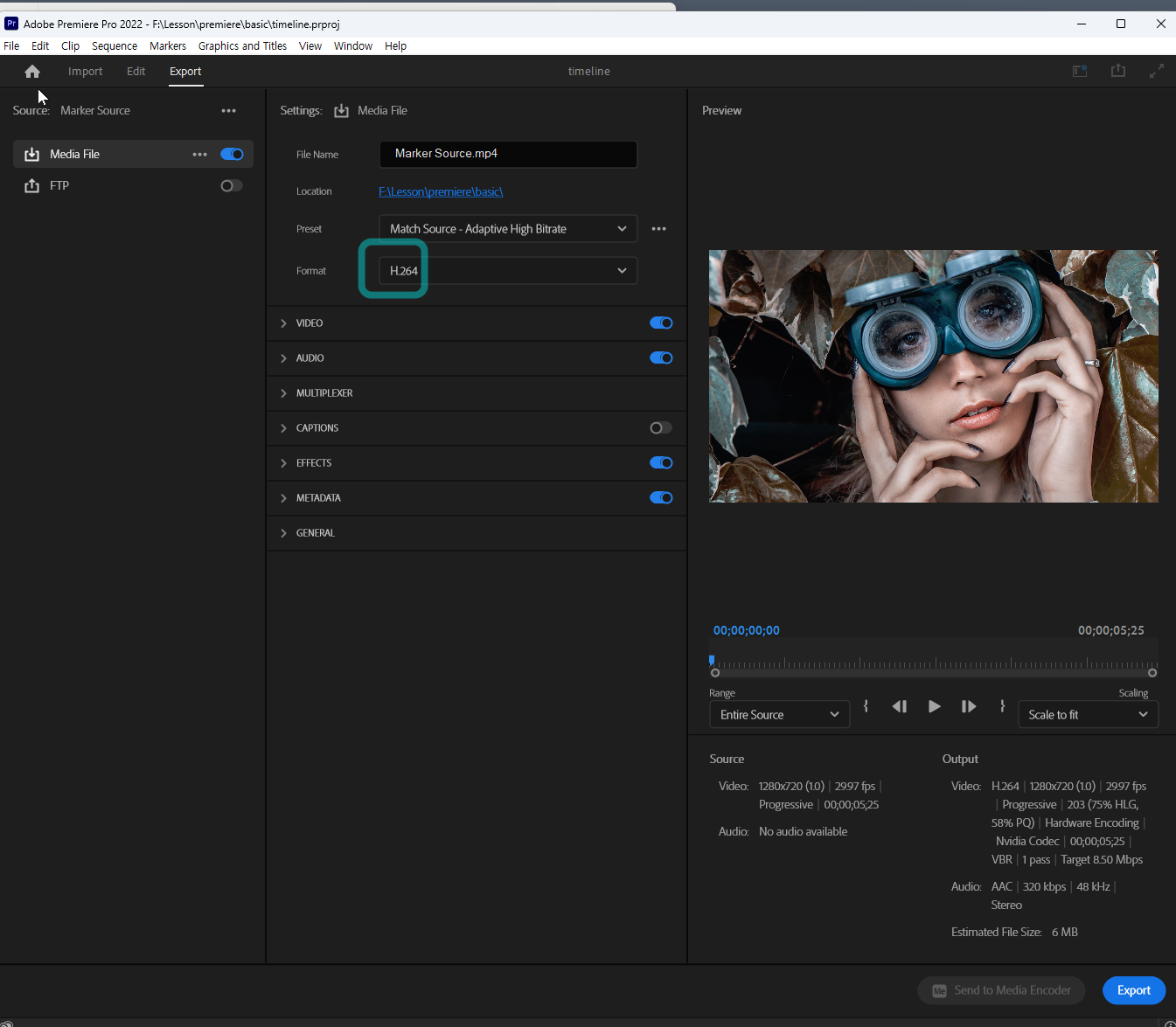Edit the File Name field
1176x1027 pixels.
point(507,154)
